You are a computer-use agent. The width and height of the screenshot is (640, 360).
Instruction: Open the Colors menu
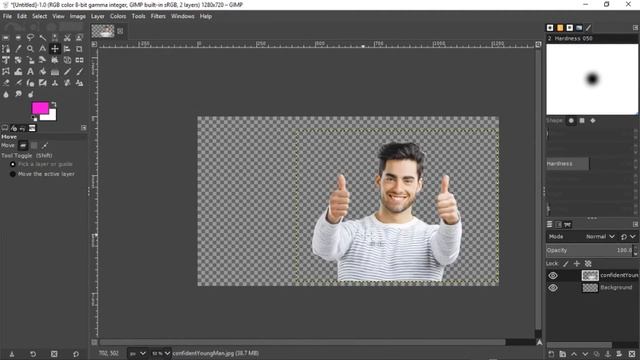click(x=118, y=16)
